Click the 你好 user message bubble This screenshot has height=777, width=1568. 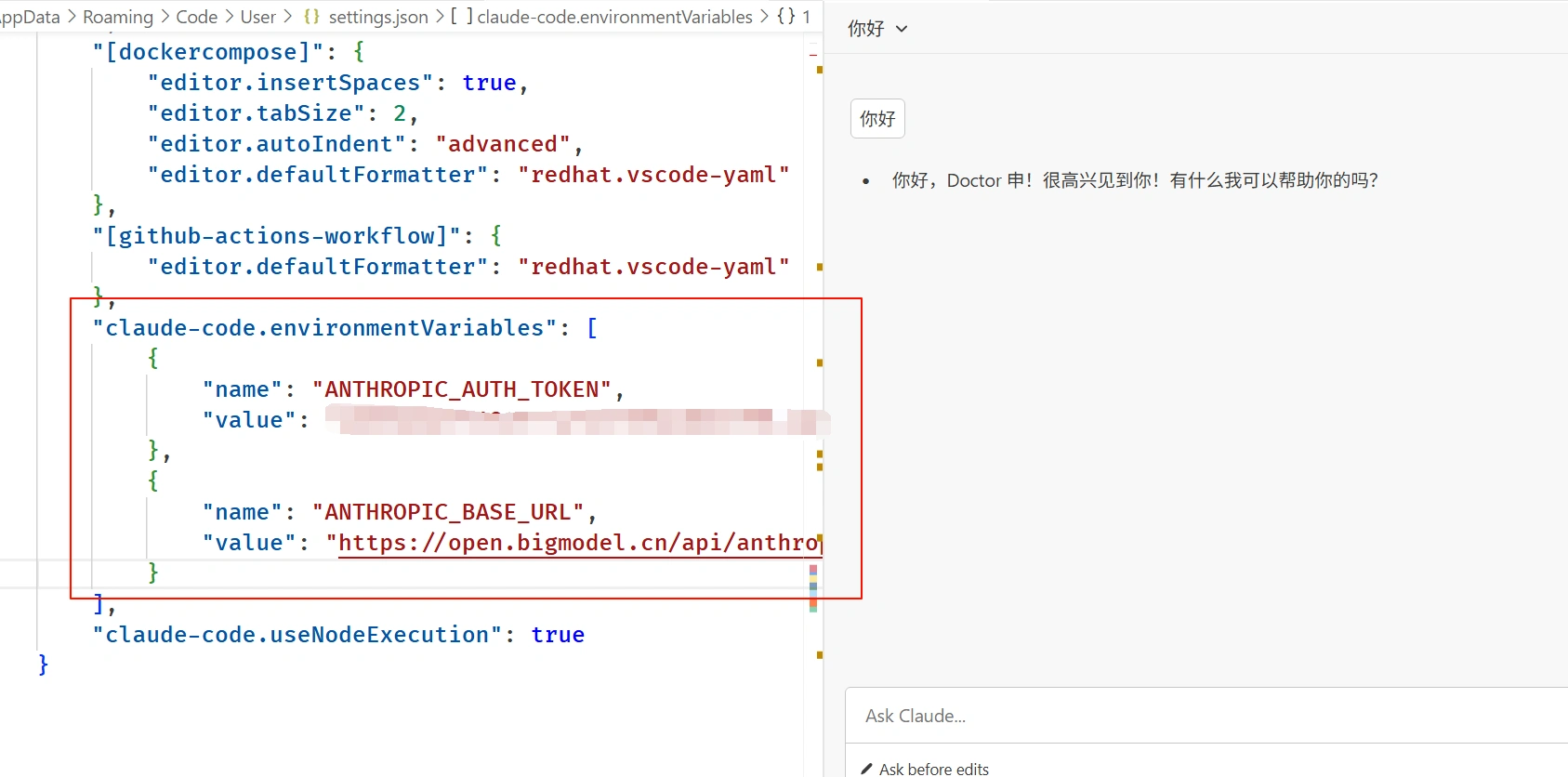[877, 119]
